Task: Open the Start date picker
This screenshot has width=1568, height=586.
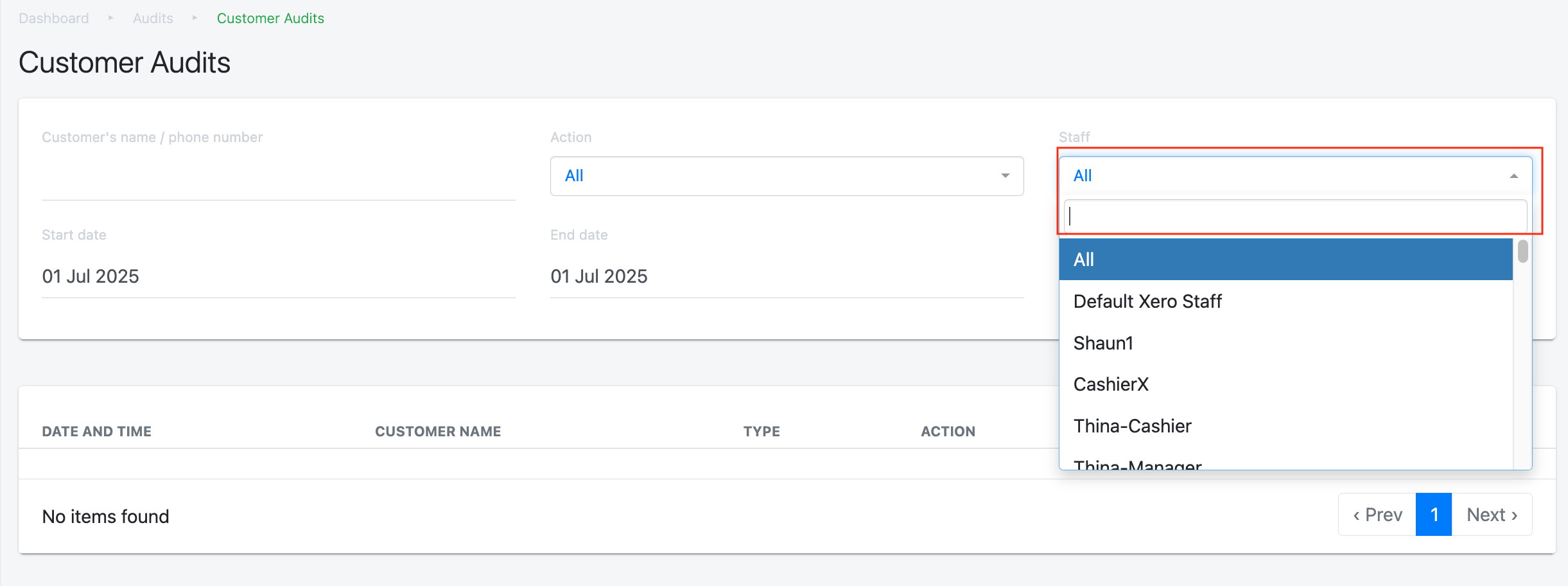Action: click(278, 276)
